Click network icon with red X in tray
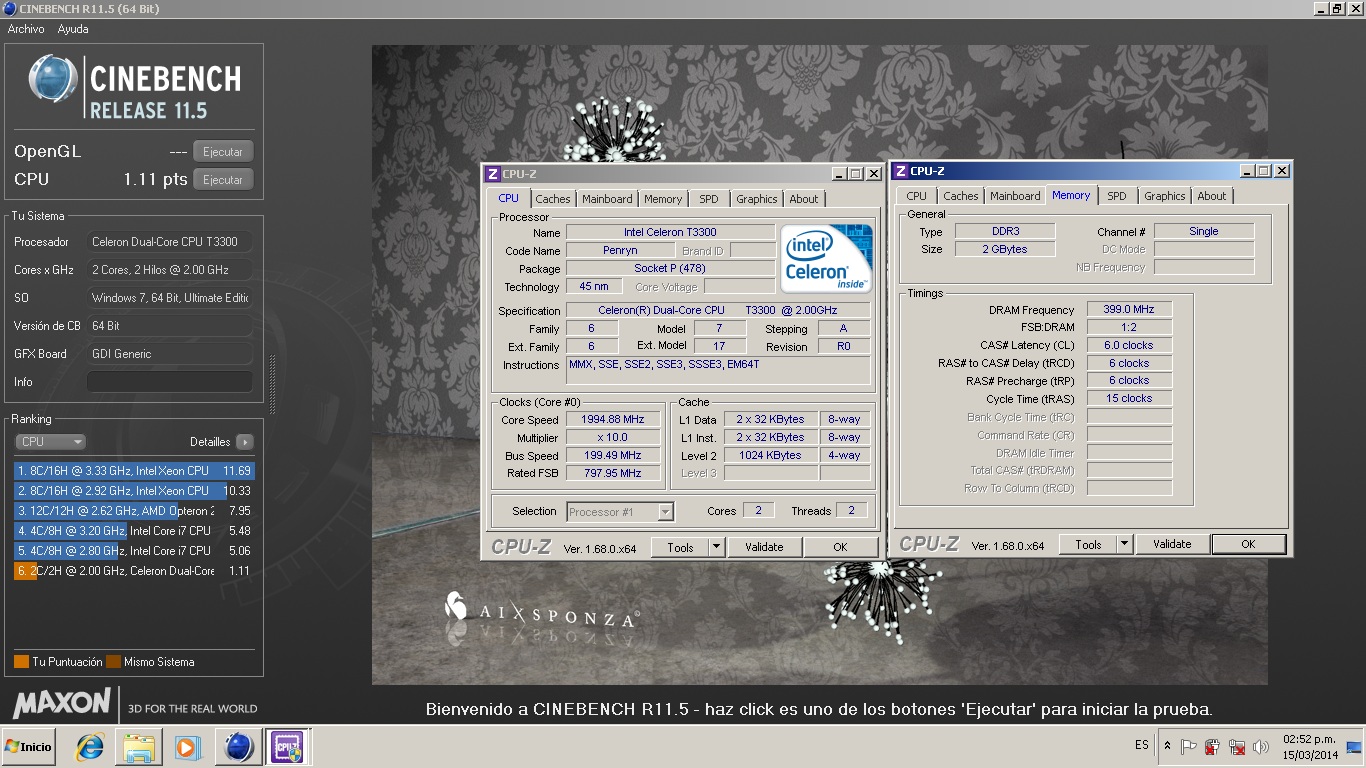1366x768 pixels. 1237,746
